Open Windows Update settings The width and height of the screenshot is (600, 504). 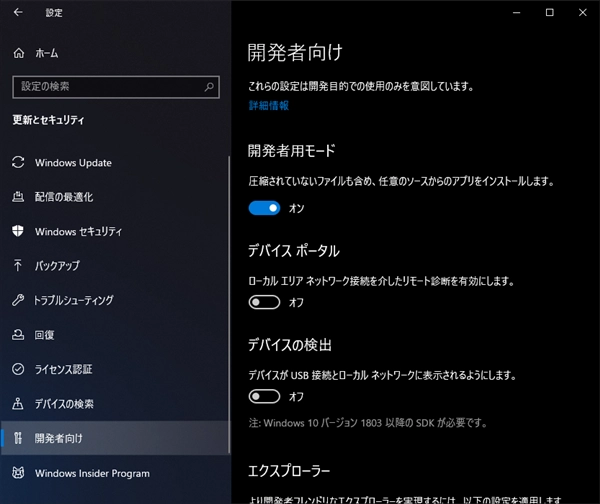click(x=115, y=163)
